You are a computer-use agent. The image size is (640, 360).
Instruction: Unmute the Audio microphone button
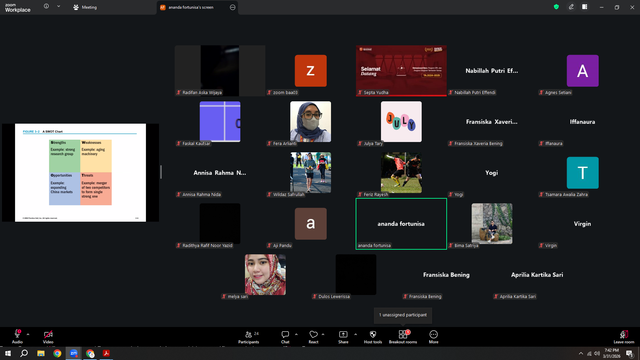[x=17, y=336]
